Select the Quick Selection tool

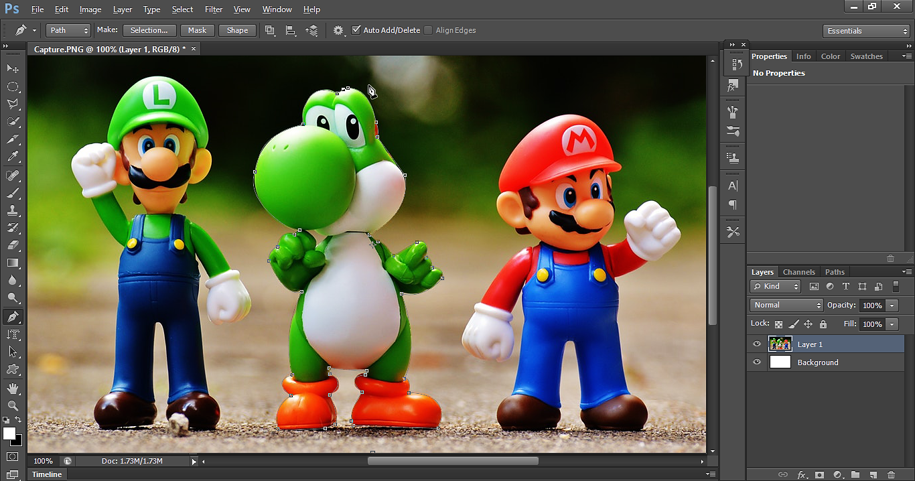pyautogui.click(x=12, y=121)
